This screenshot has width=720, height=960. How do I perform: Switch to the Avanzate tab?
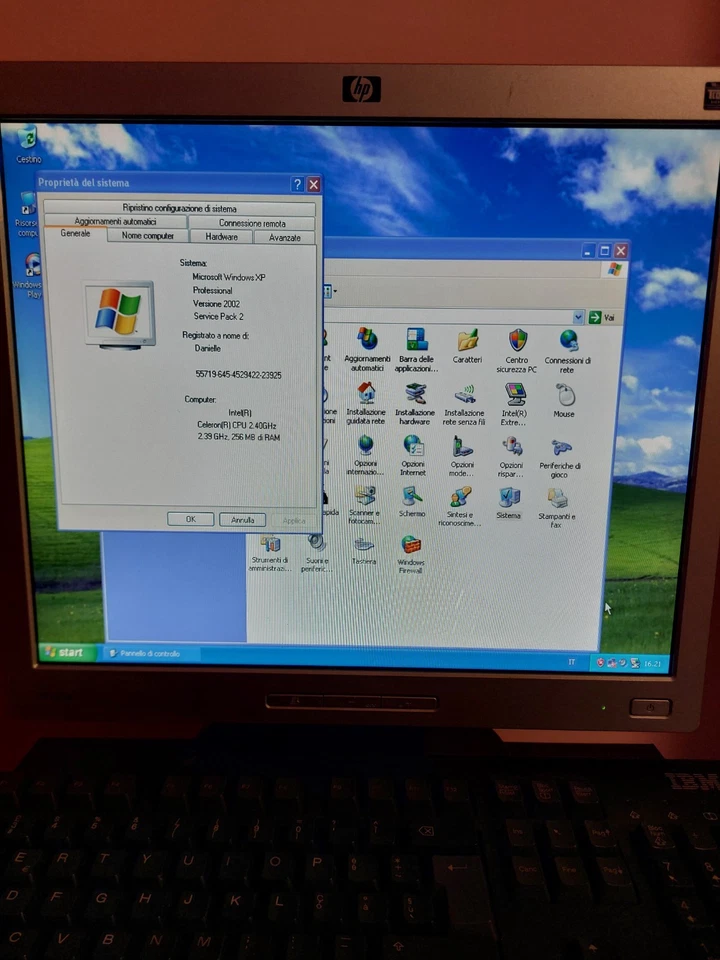[285, 238]
